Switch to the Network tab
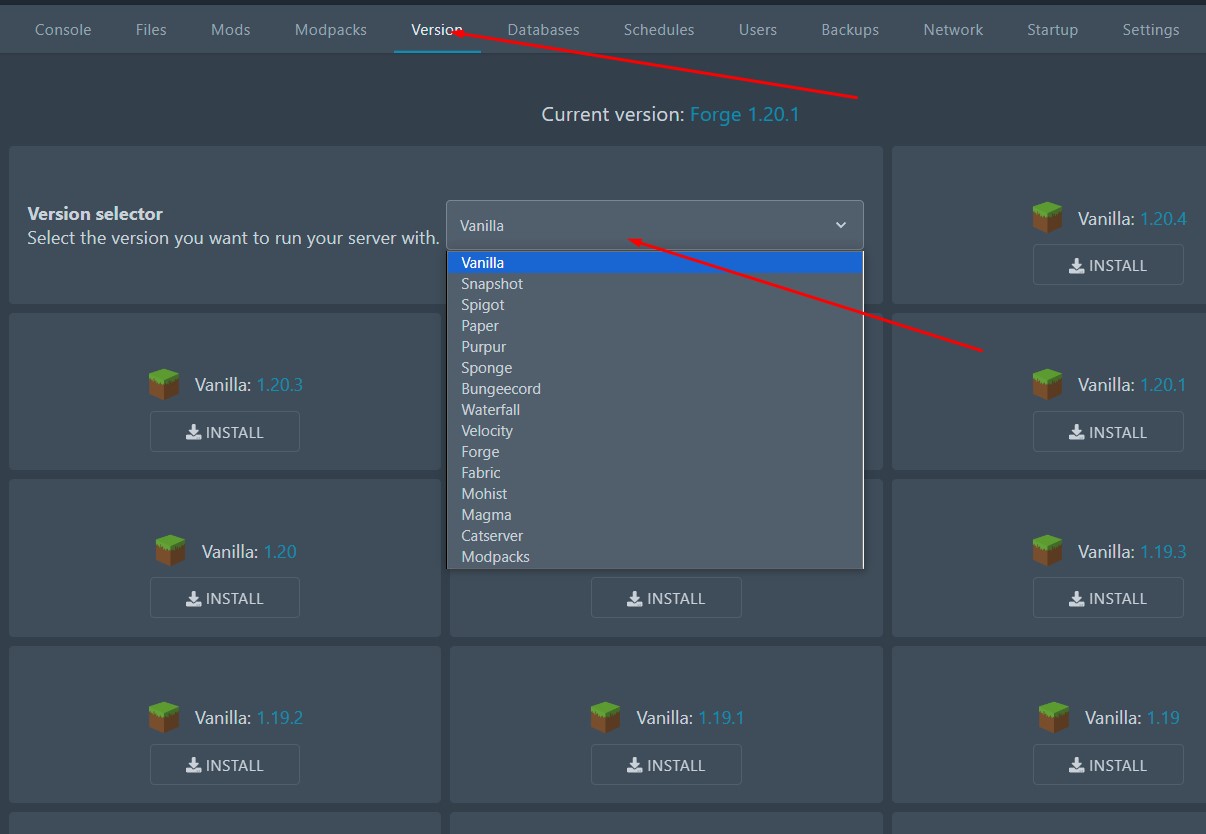 click(x=953, y=29)
